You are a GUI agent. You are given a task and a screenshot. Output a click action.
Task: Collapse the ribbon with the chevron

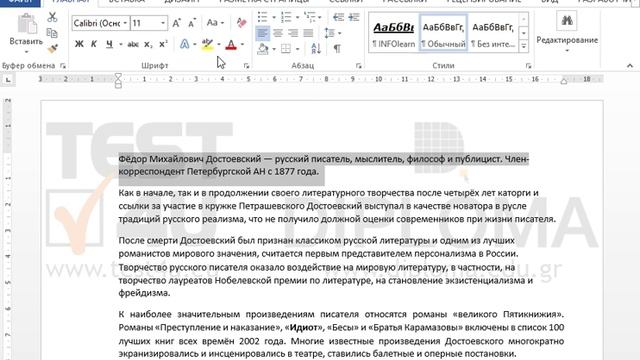click(x=630, y=66)
